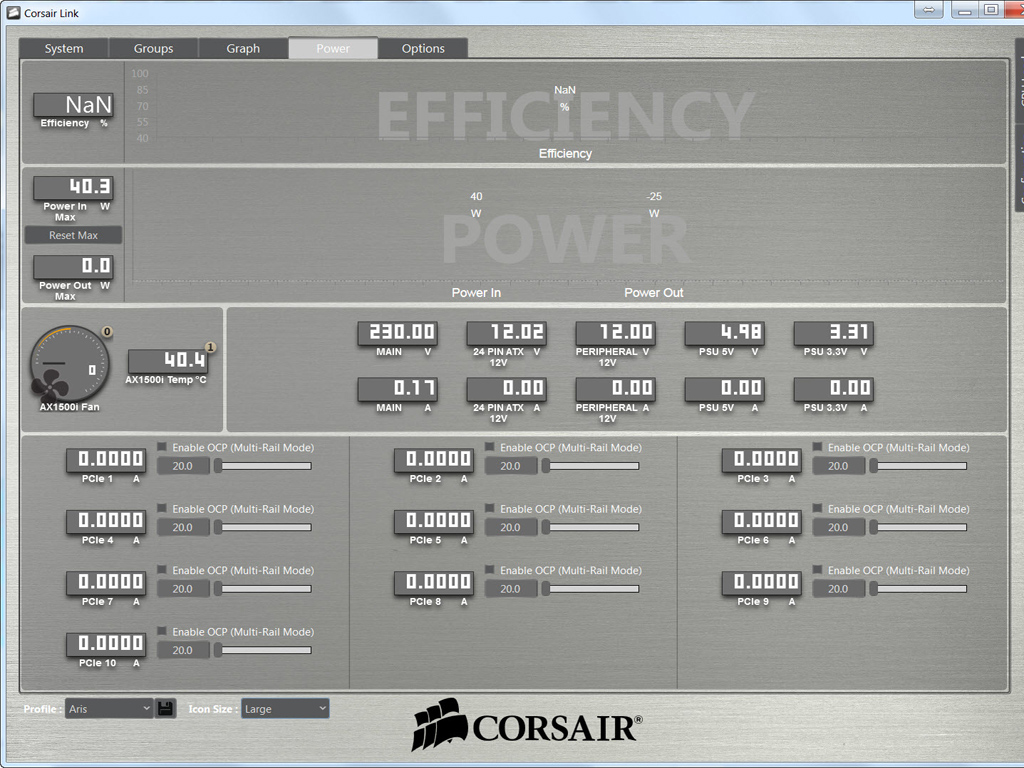Toggle Enable OCP for PCIe 3
This screenshot has width=1024, height=768.
pyautogui.click(x=818, y=447)
